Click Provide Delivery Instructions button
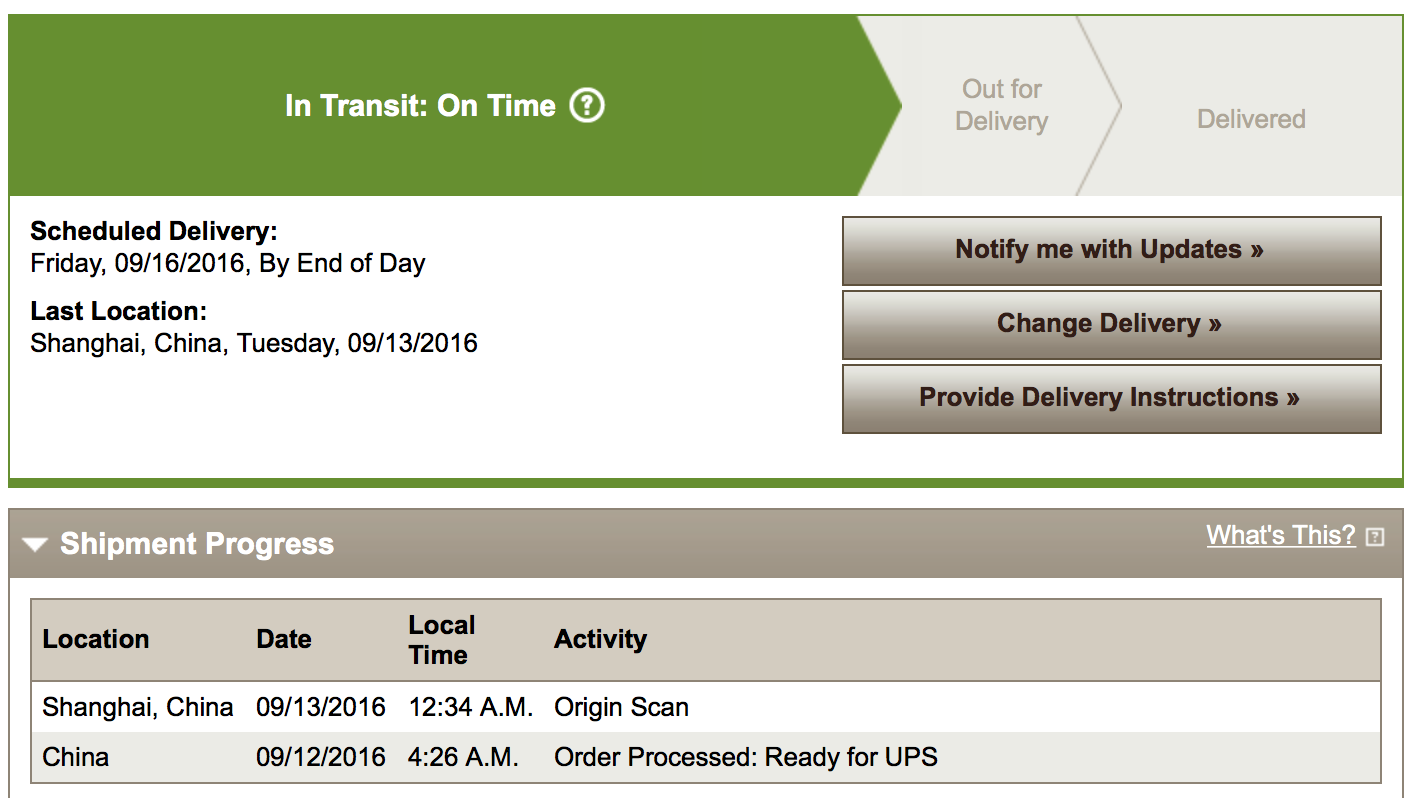This screenshot has height=798, width=1420. pos(1111,398)
